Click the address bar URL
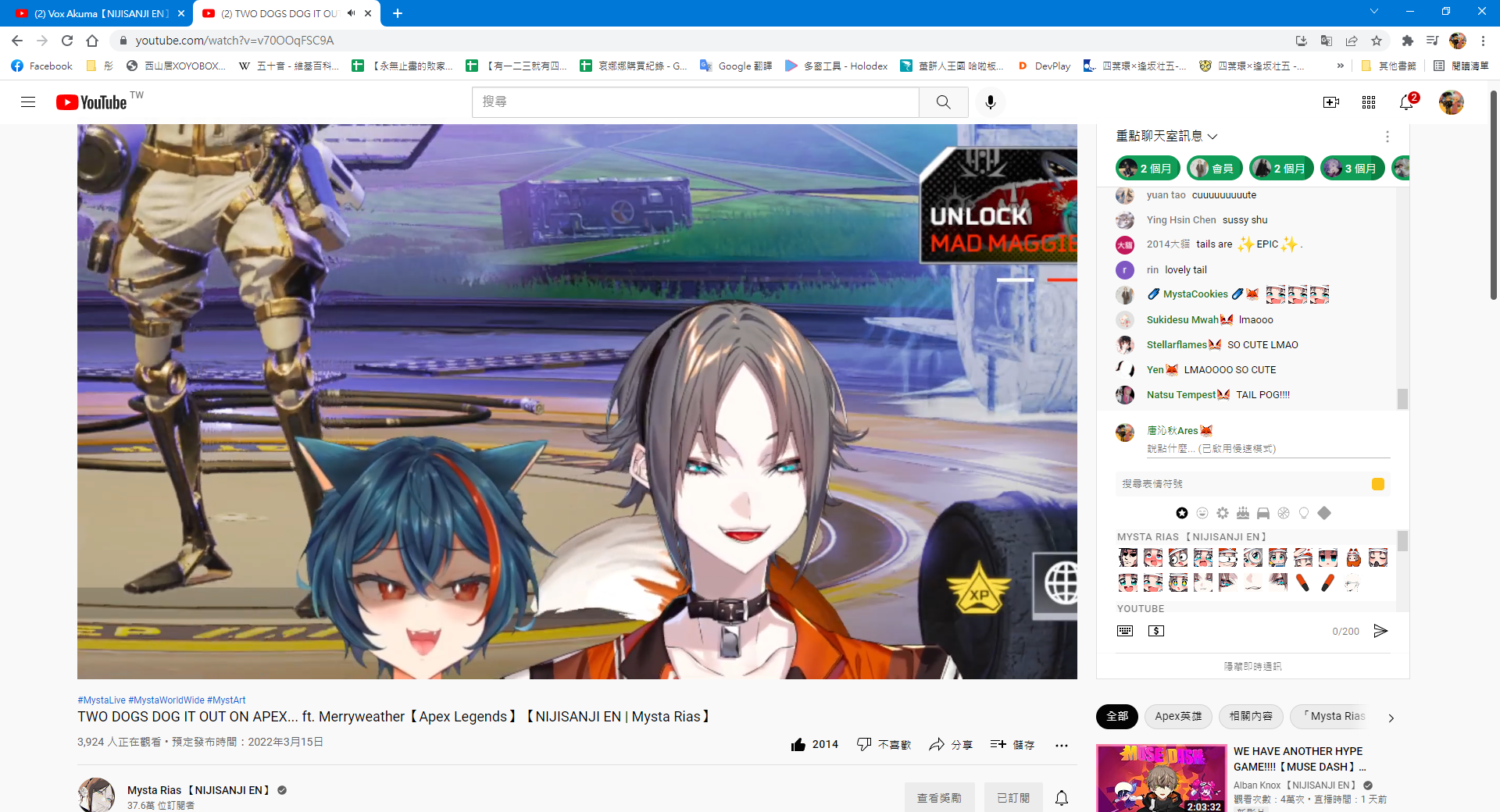This screenshot has height=812, width=1500. [x=234, y=41]
